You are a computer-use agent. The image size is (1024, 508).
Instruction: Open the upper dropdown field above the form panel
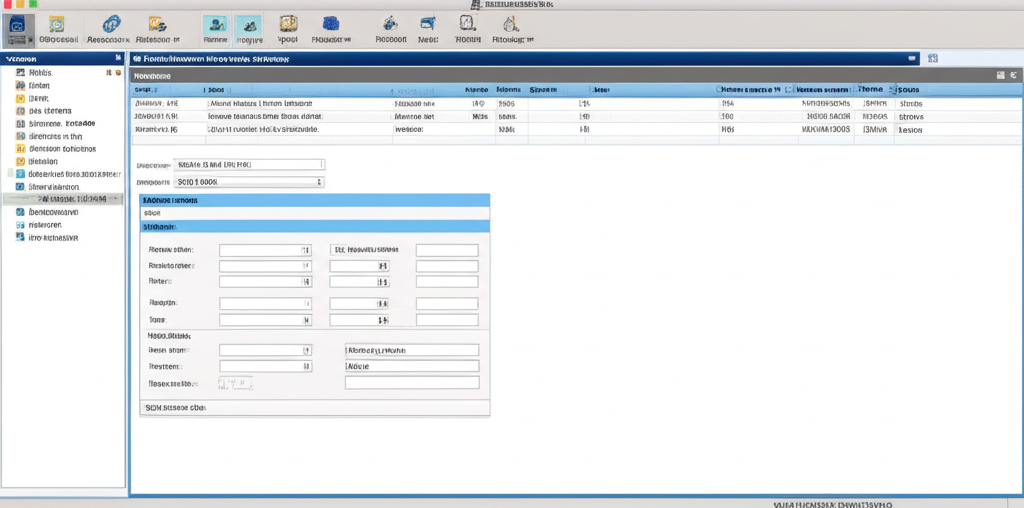coord(250,165)
